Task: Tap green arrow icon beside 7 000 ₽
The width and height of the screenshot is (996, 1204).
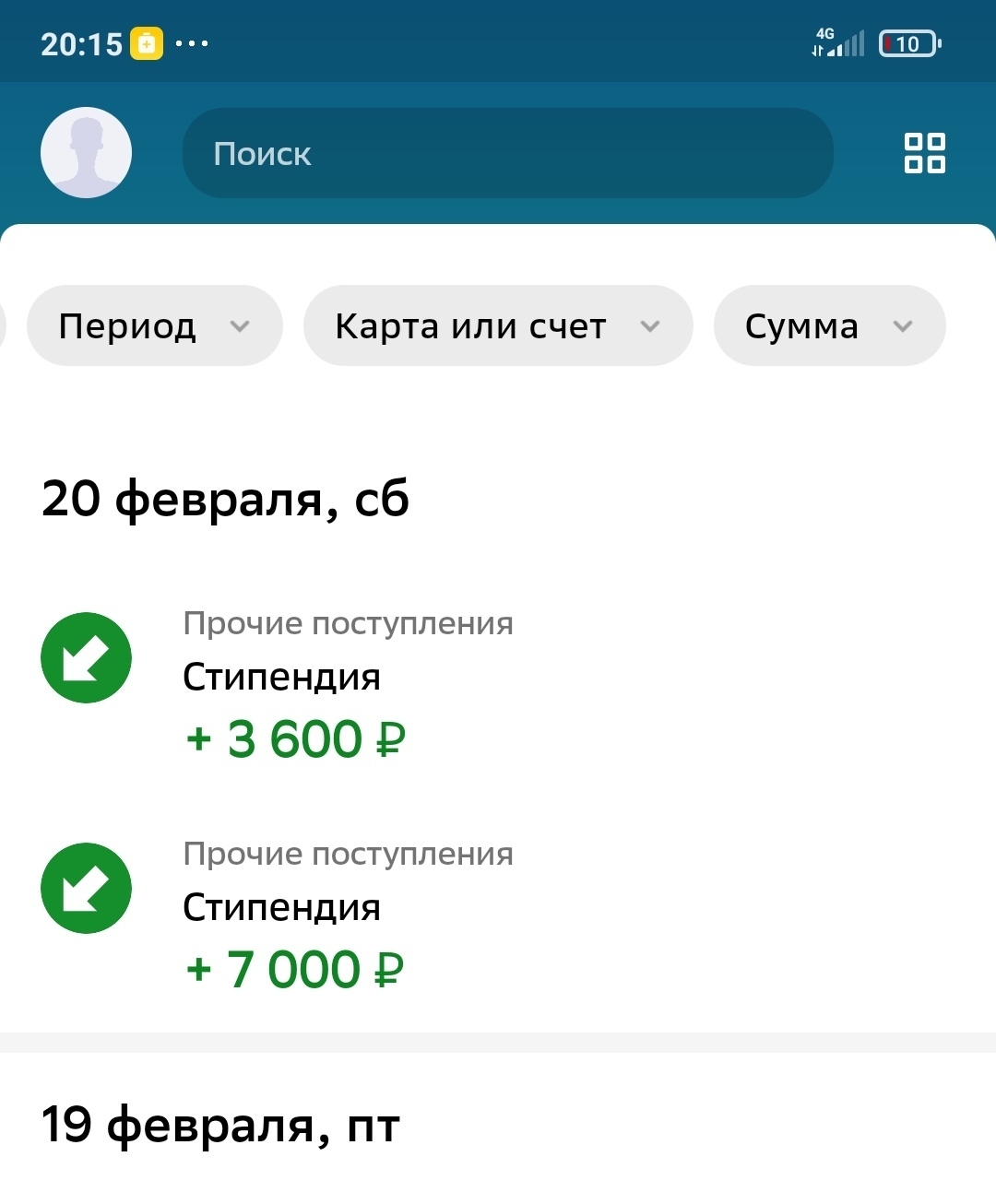Action: (86, 888)
